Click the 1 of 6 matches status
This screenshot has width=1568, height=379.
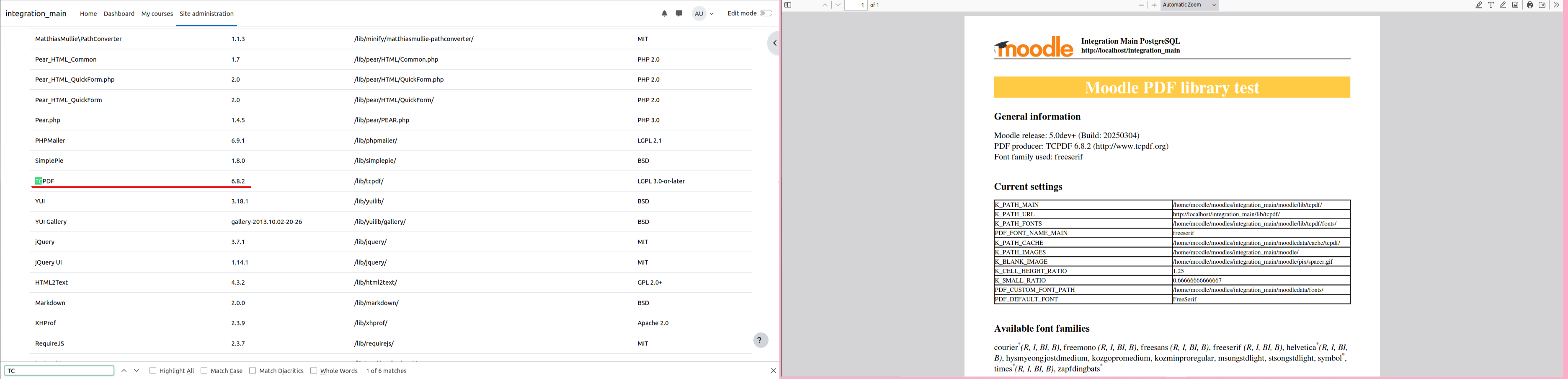point(386,371)
